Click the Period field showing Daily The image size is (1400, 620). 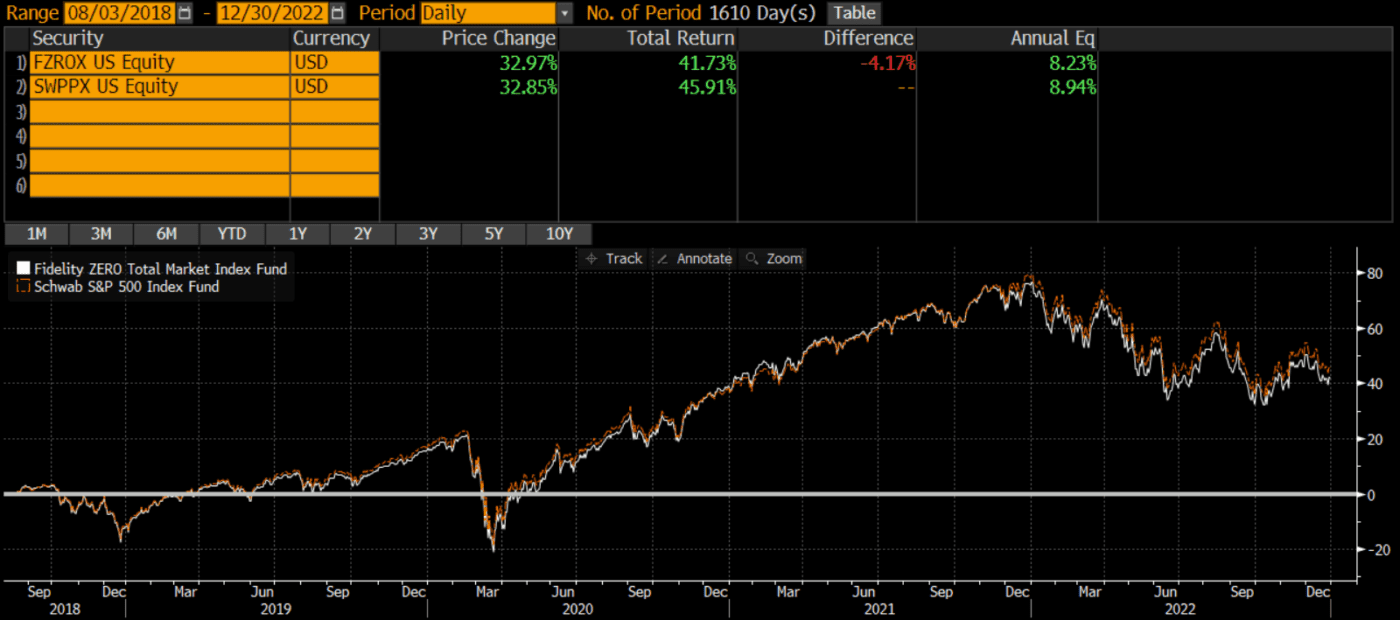[x=488, y=13]
